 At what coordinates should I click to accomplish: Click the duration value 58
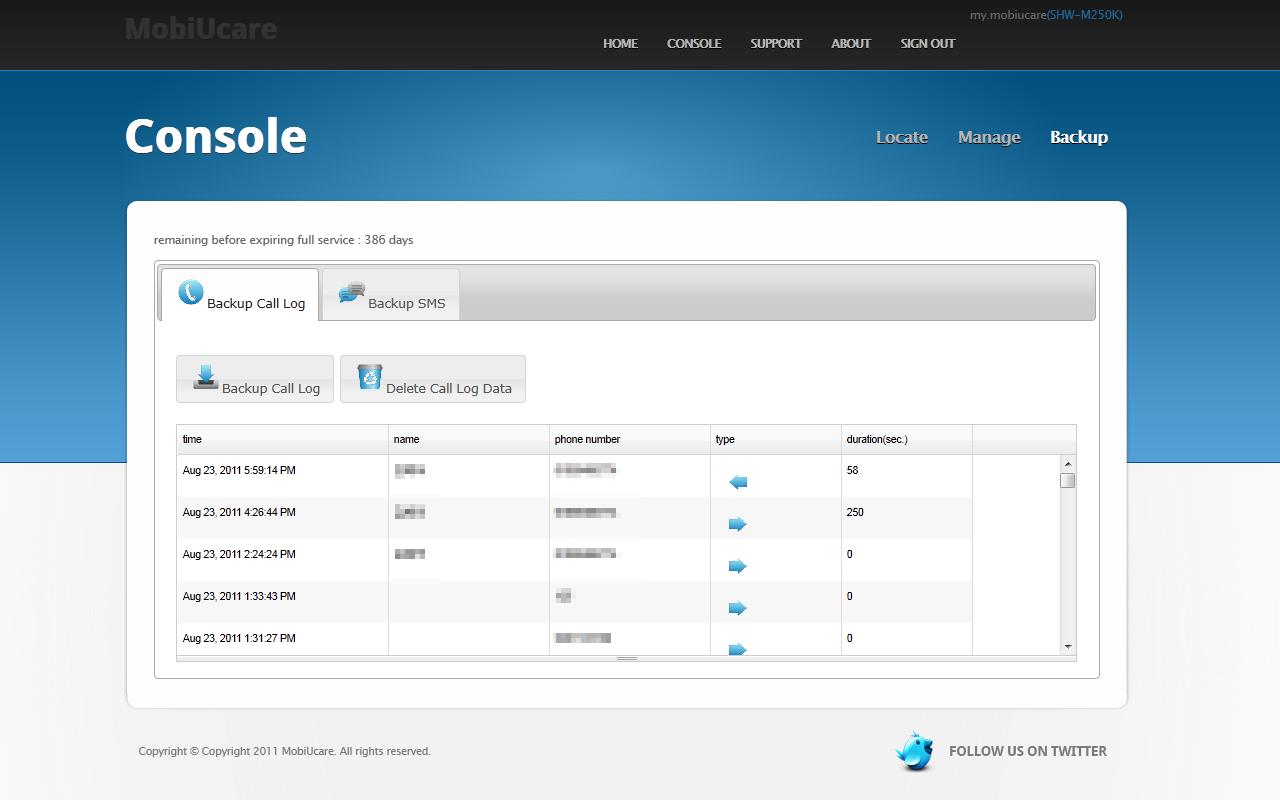(852, 470)
